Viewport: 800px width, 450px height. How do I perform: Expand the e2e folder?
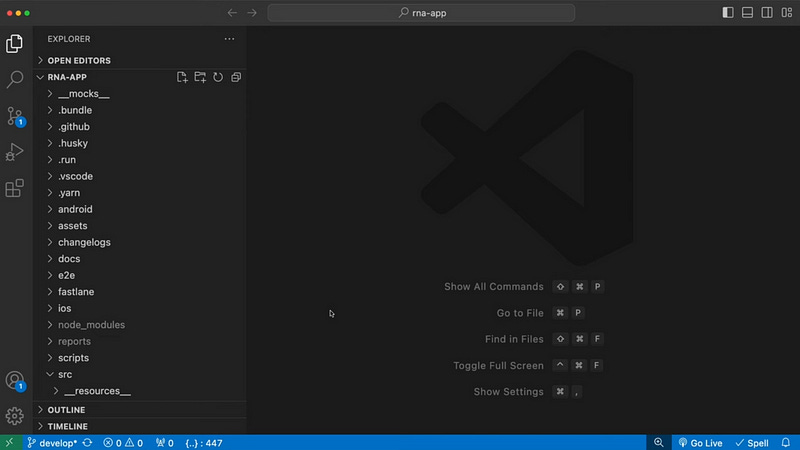point(140,275)
